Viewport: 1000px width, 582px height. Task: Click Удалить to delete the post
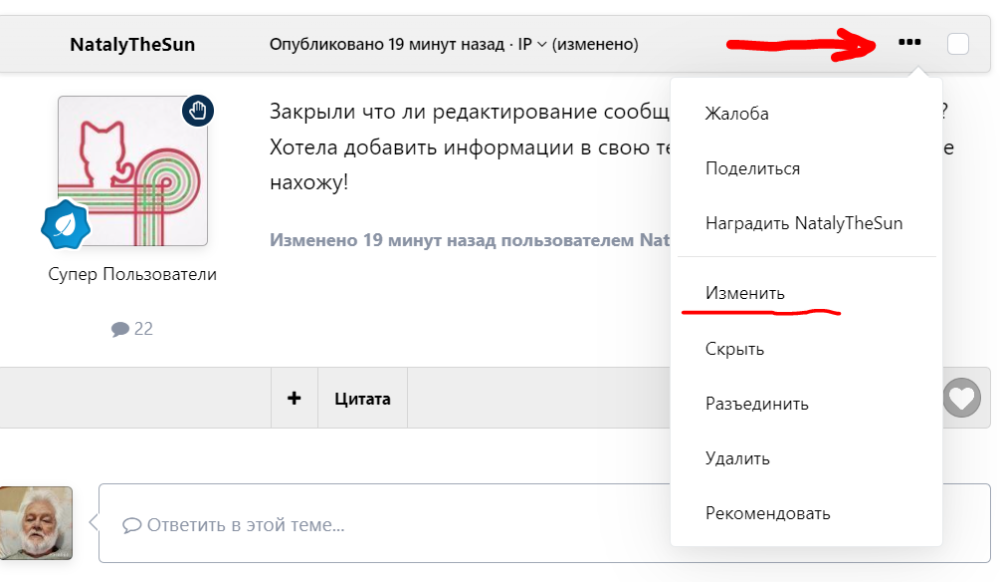tap(737, 459)
